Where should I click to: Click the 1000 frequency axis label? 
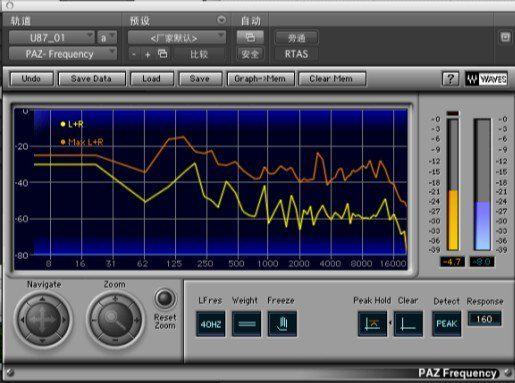click(x=268, y=264)
